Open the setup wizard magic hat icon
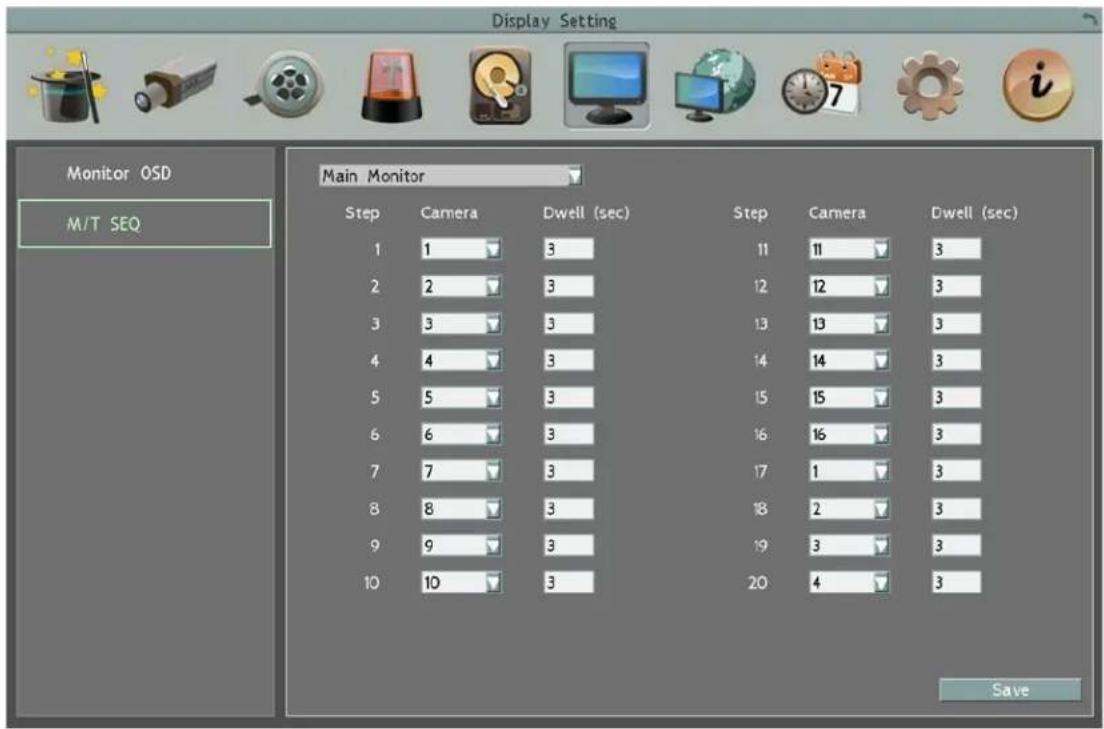Image resolution: width=1104 pixels, height=729 pixels. [67, 86]
